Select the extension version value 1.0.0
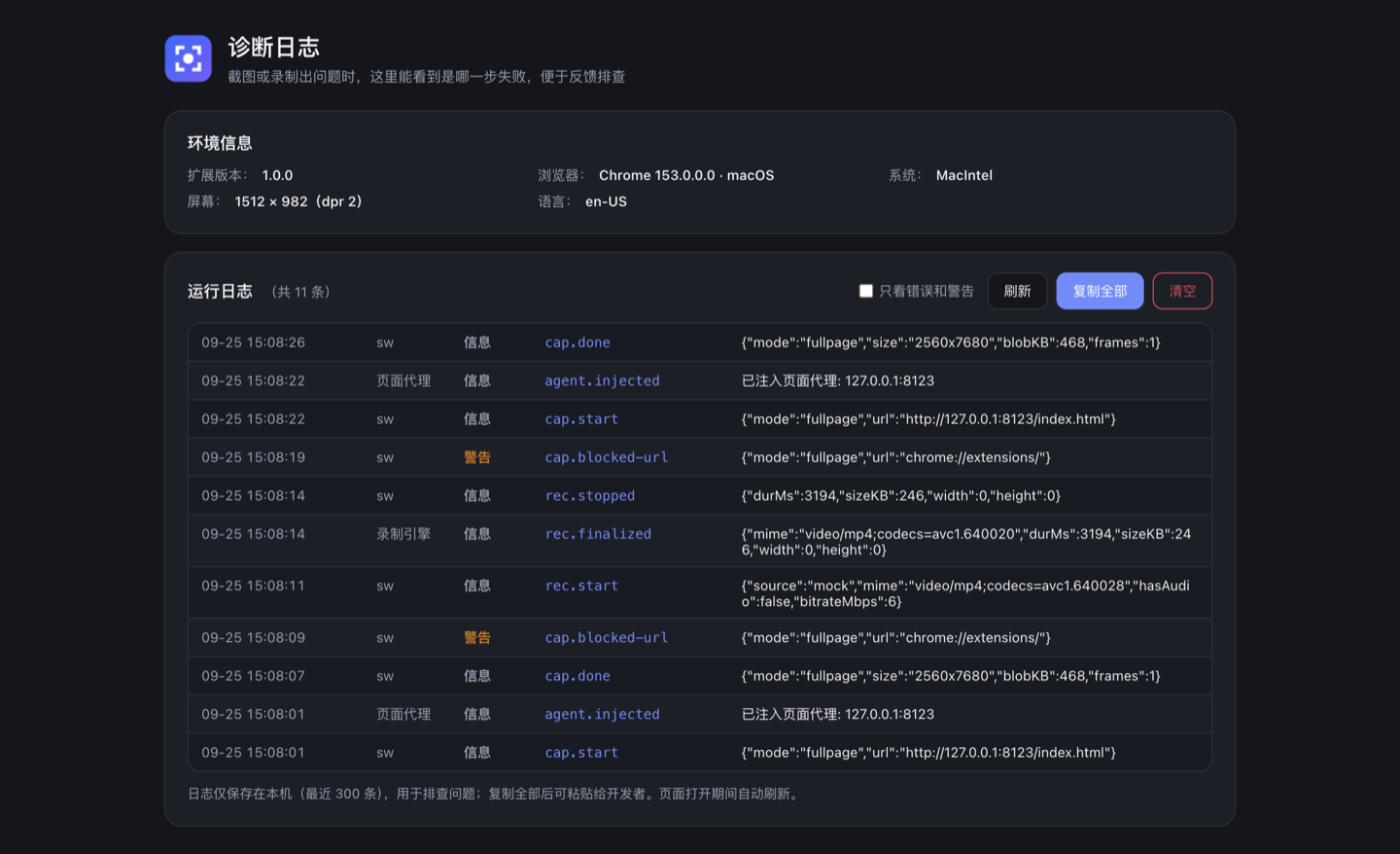The height and width of the screenshot is (854, 1400). coord(277,175)
